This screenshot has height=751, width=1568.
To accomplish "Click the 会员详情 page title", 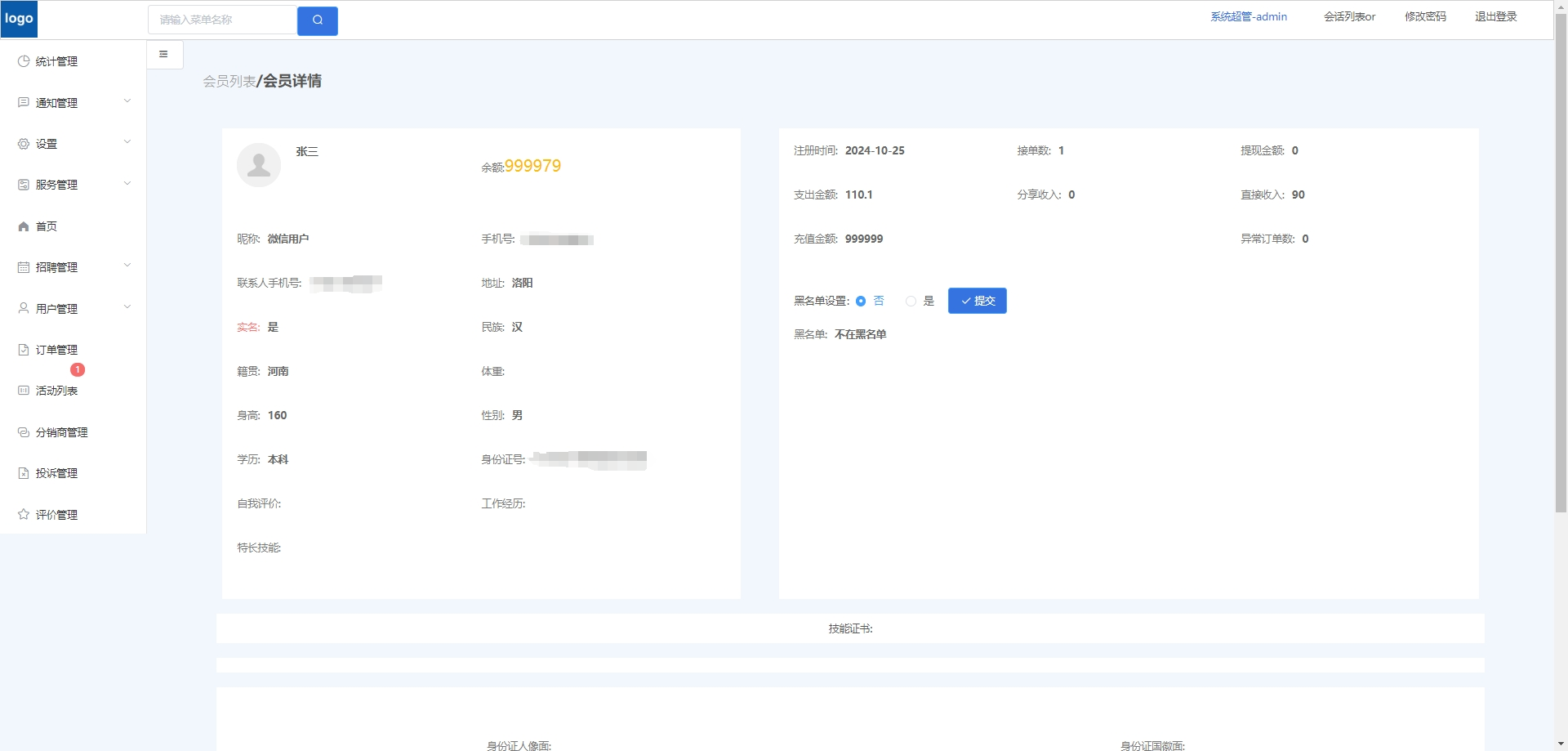I will click(x=292, y=81).
